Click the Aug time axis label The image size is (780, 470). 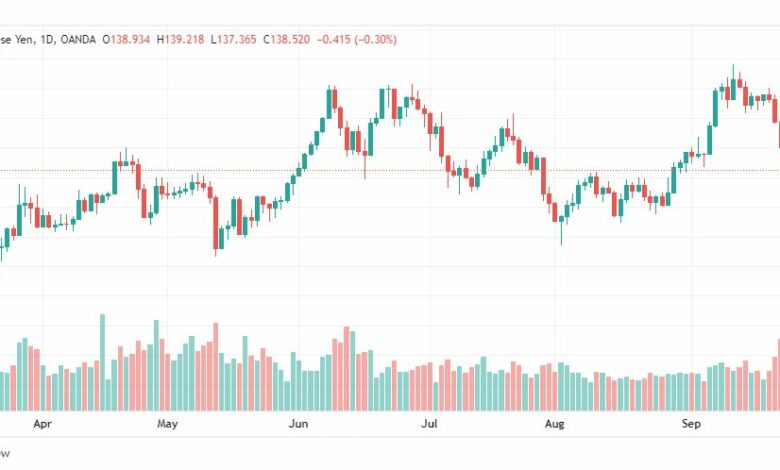554,424
